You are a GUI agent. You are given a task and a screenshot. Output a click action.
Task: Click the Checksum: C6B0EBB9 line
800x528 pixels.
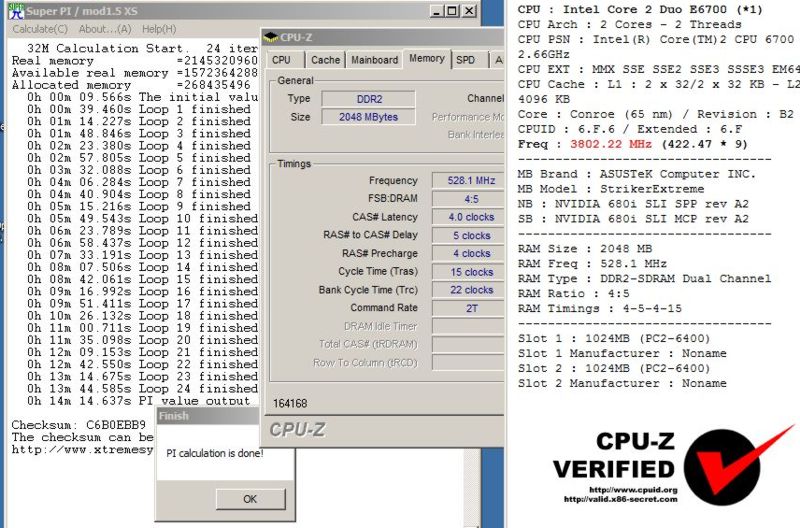coord(79,424)
